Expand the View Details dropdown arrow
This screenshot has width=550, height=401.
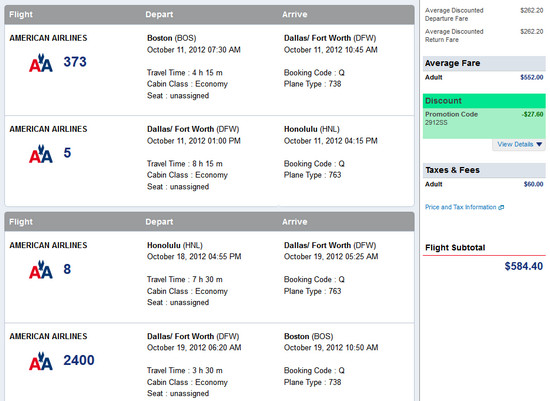click(539, 144)
